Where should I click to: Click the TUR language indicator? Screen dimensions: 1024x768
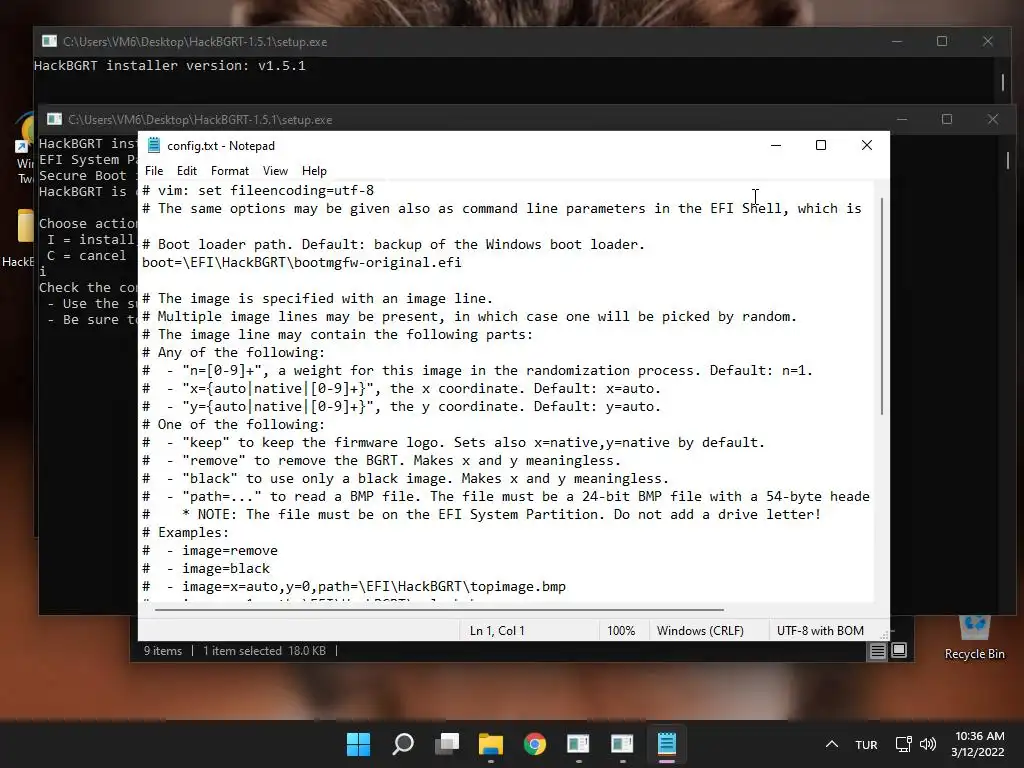point(866,744)
